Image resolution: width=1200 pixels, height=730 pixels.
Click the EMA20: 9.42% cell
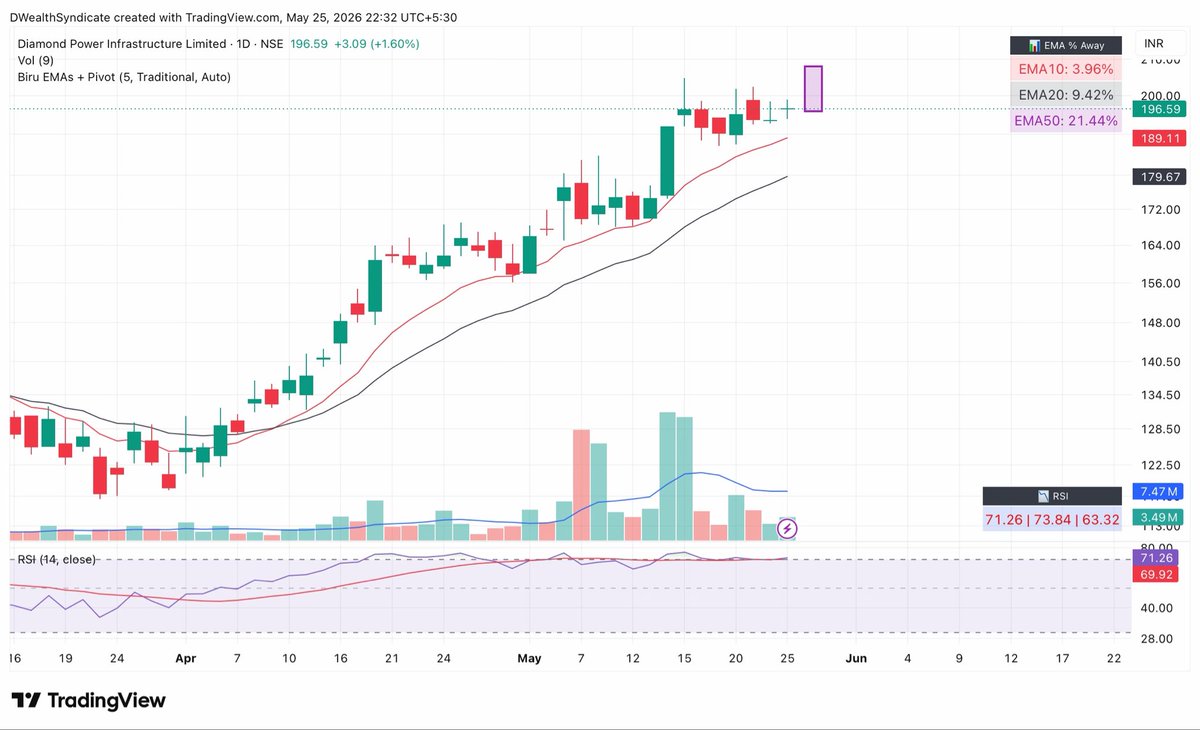[x=1065, y=95]
